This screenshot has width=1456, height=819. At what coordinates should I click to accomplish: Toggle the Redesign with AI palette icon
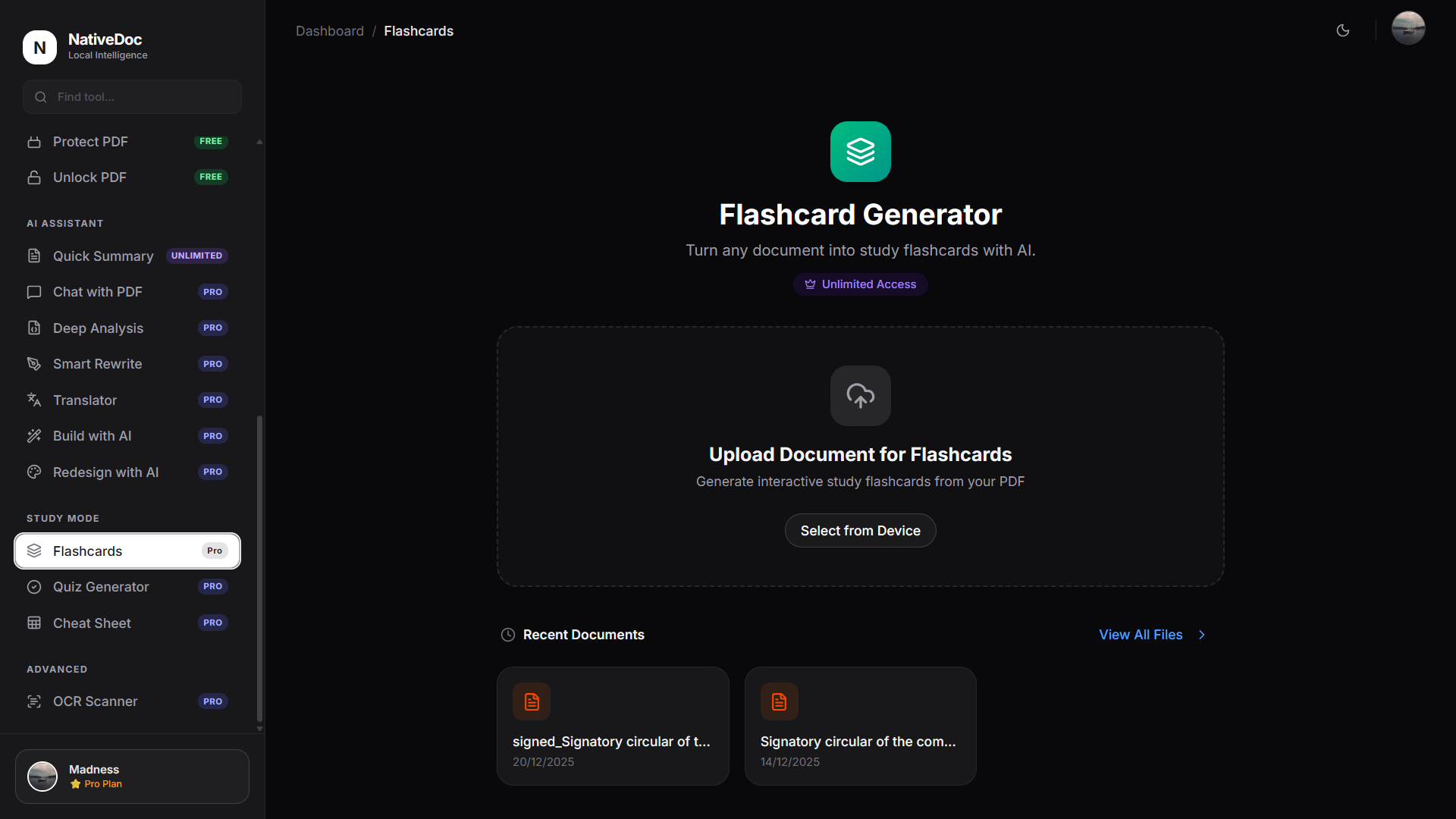coord(34,472)
